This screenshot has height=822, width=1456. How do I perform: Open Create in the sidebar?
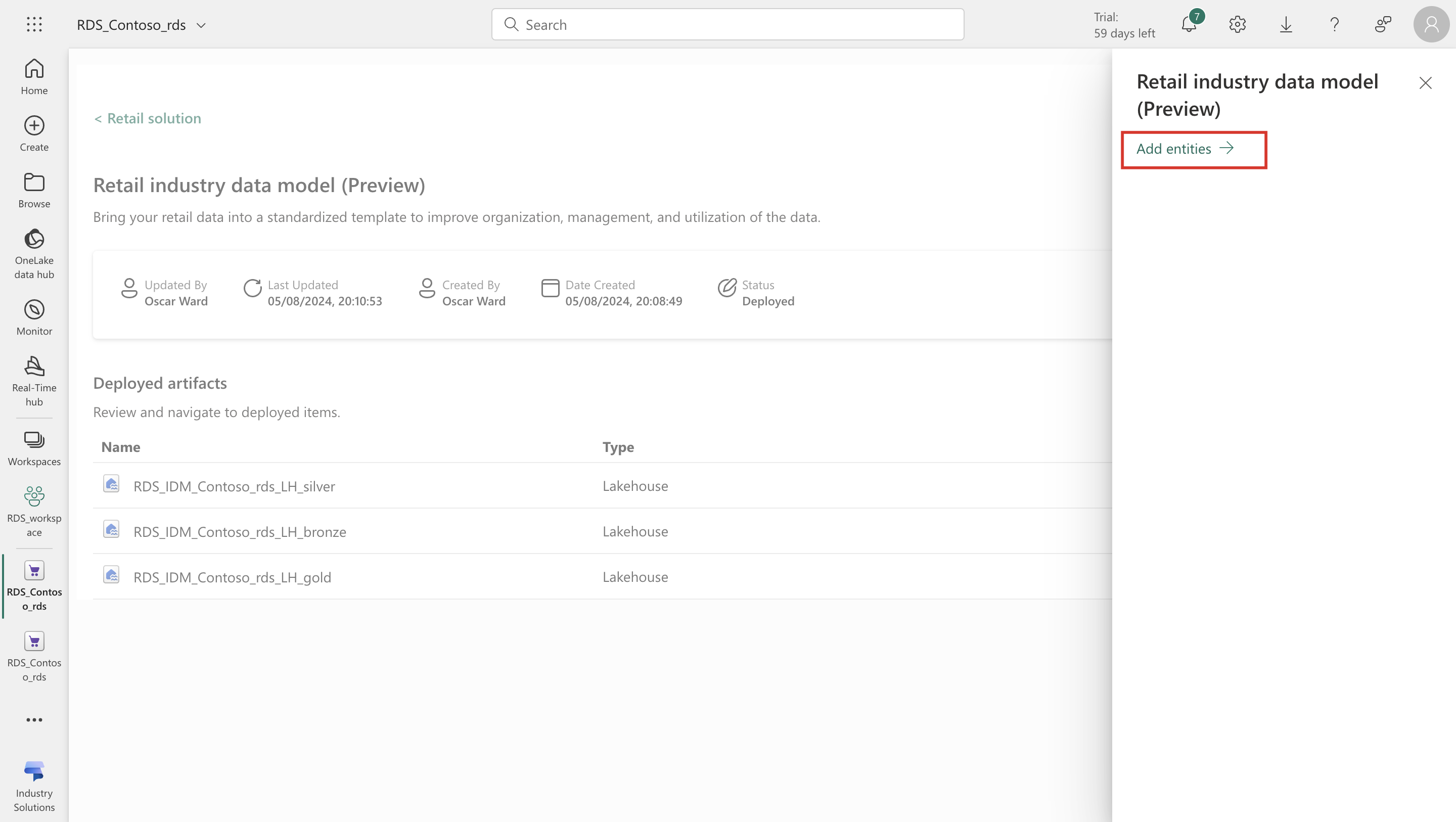pyautogui.click(x=34, y=134)
